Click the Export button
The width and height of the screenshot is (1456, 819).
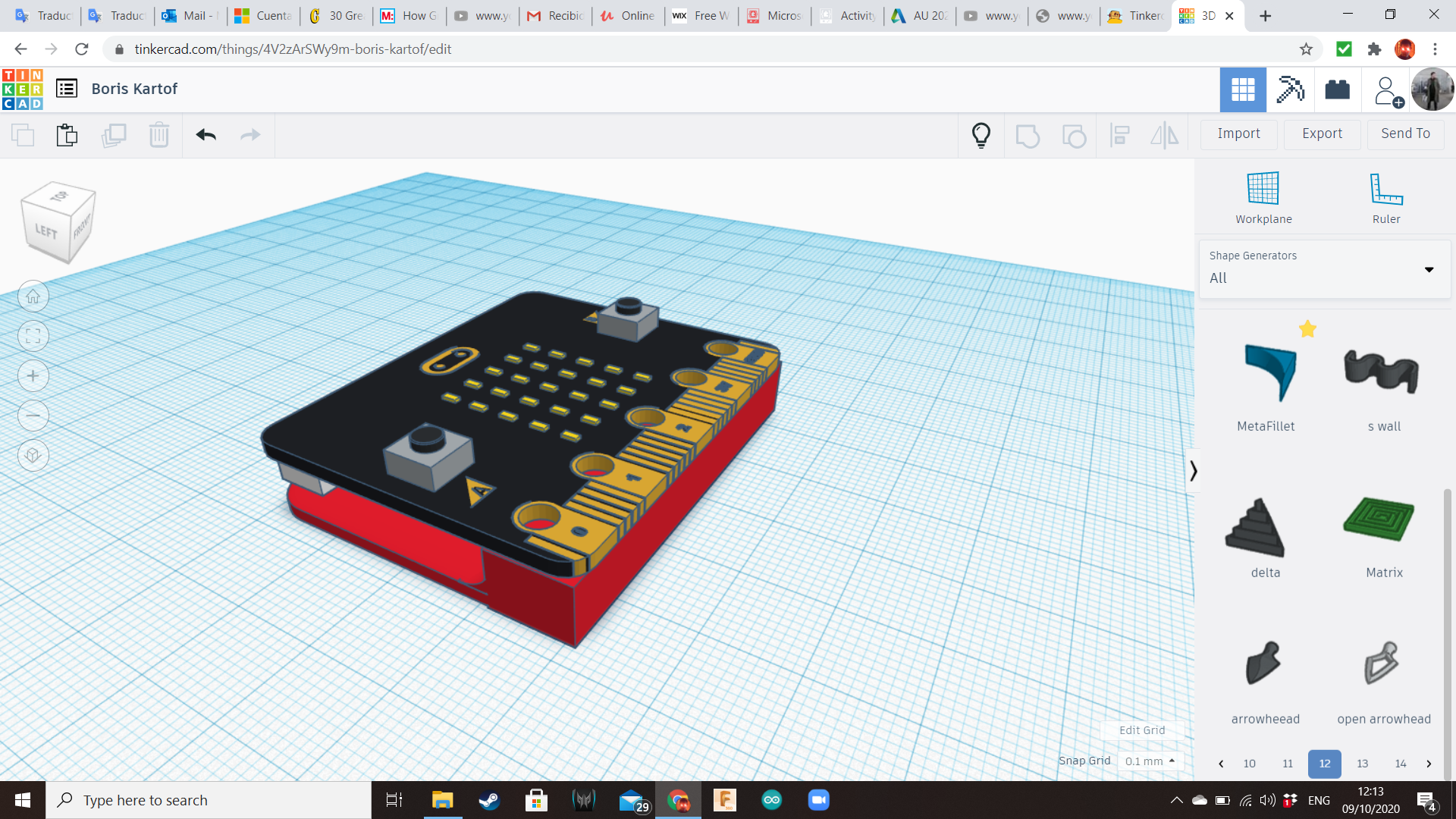click(x=1322, y=133)
